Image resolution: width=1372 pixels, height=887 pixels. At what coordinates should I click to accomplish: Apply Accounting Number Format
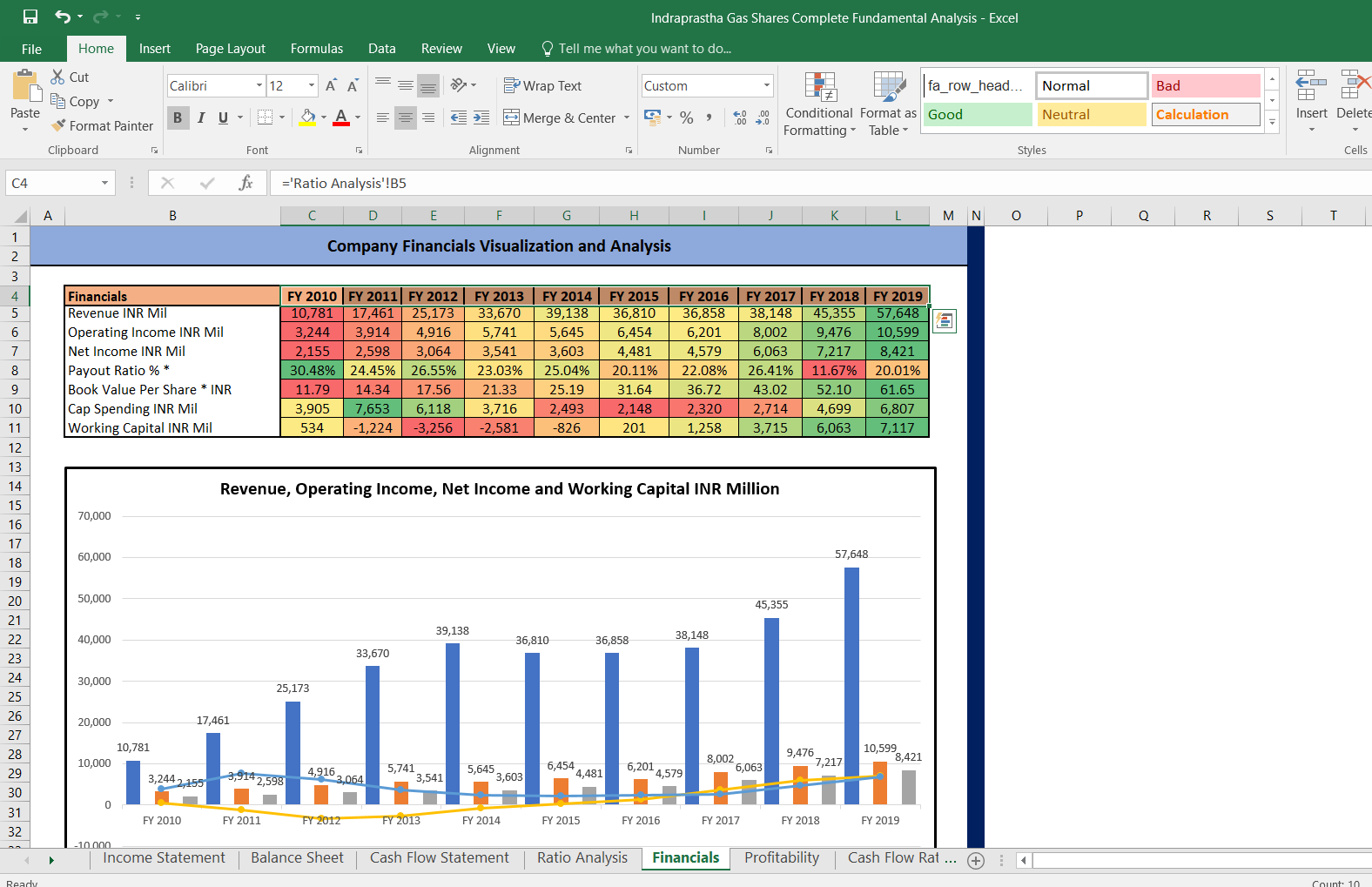[x=652, y=117]
